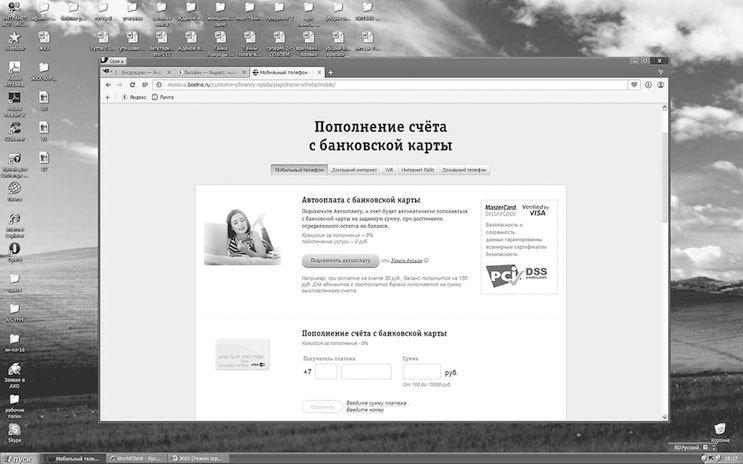
Task: Click the Opera menu button
Action: 114,60
